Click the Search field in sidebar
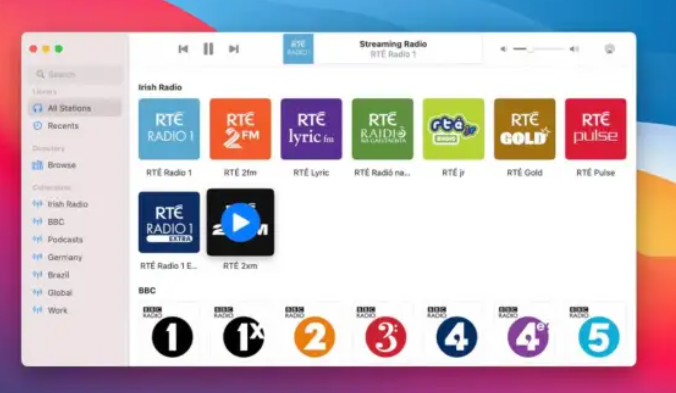The width and height of the screenshot is (676, 393). coord(76,75)
